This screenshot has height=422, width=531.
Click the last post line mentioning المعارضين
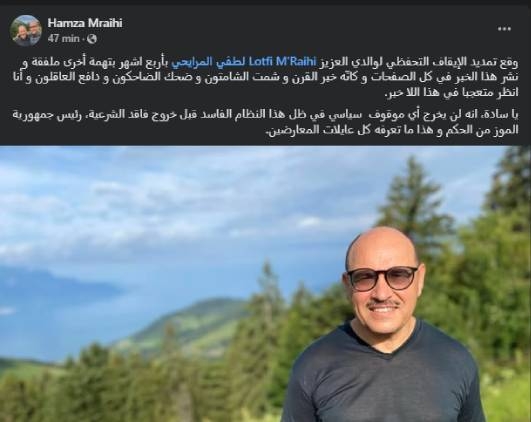393,129
